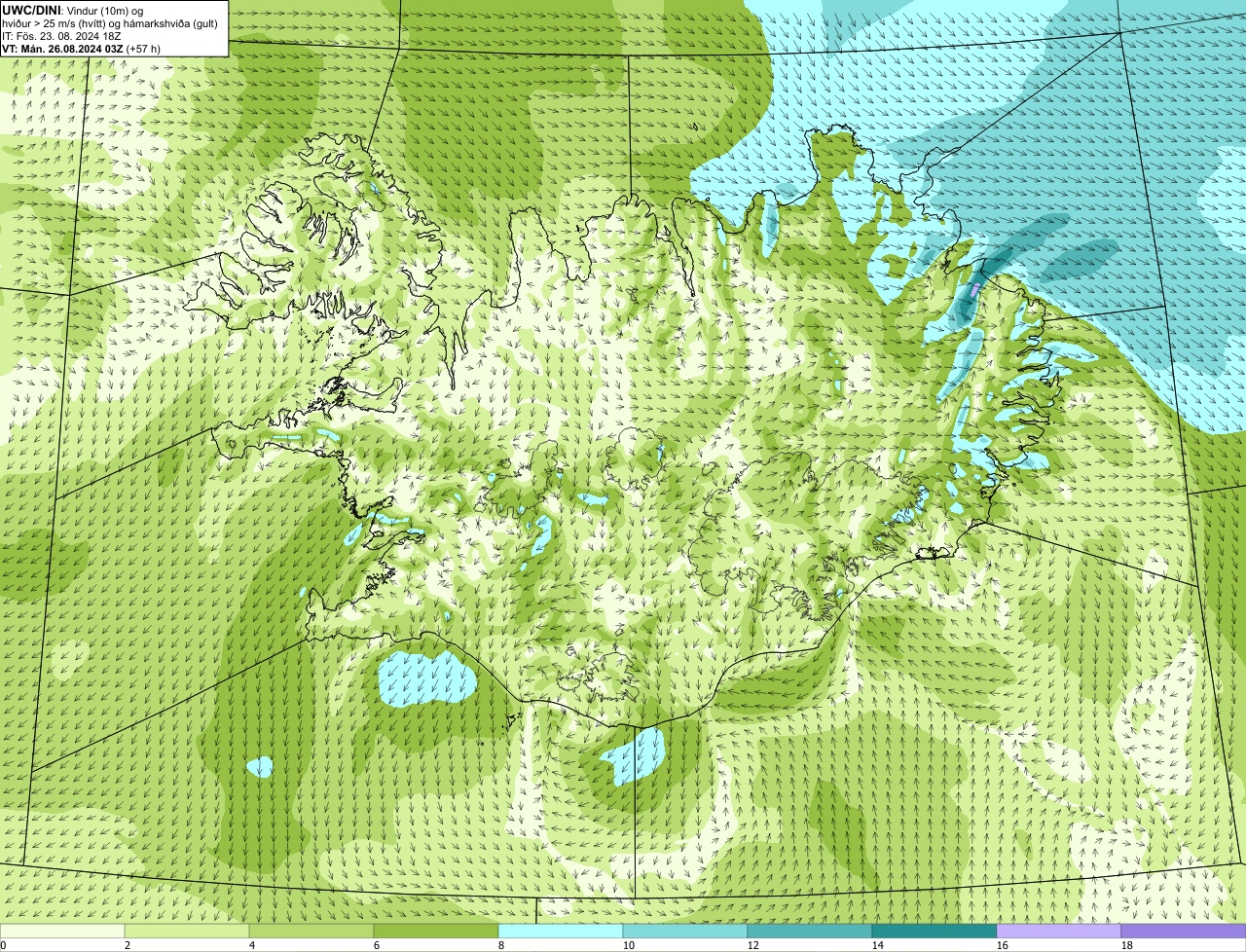Click the light cyan legend band between 8 and 10
The width and height of the screenshot is (1246, 952).
pos(561,932)
